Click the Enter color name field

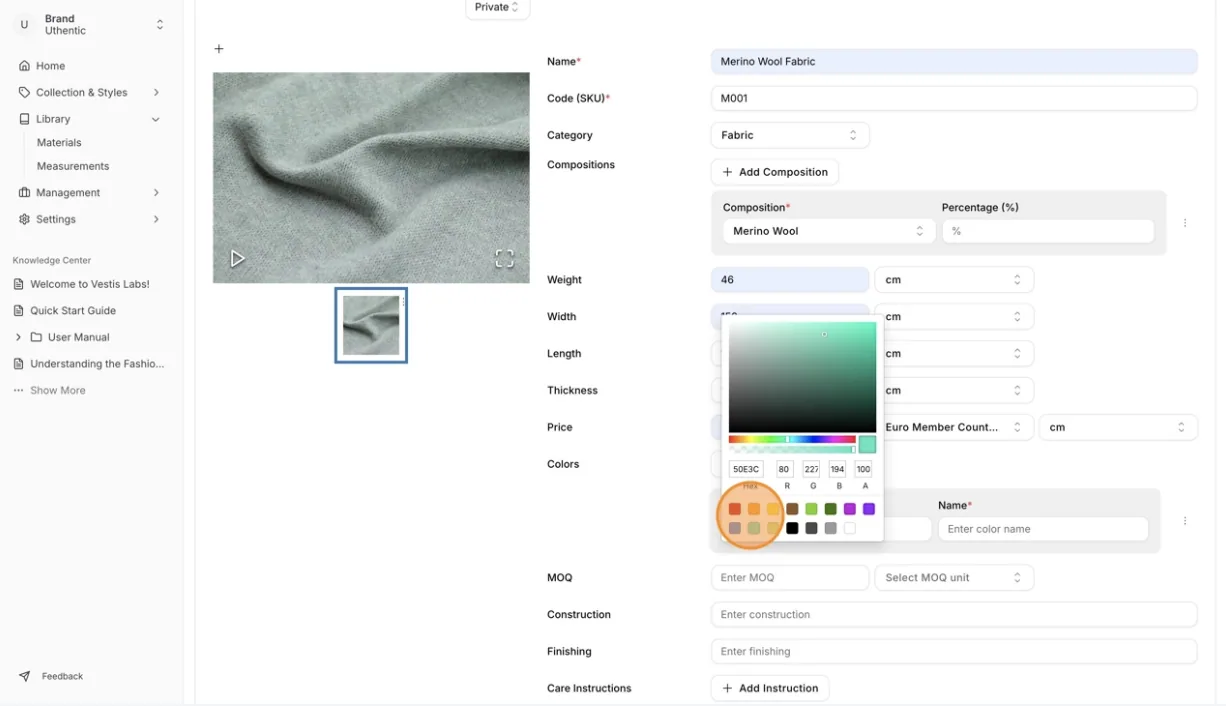click(x=1043, y=529)
